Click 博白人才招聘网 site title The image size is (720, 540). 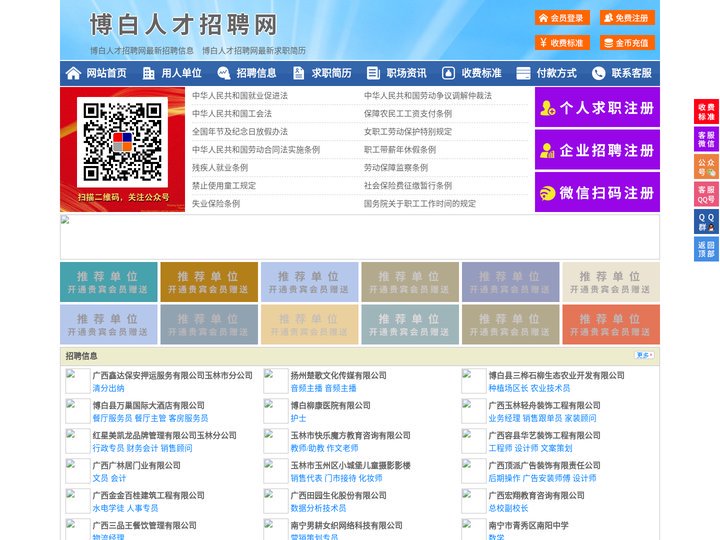(184, 25)
